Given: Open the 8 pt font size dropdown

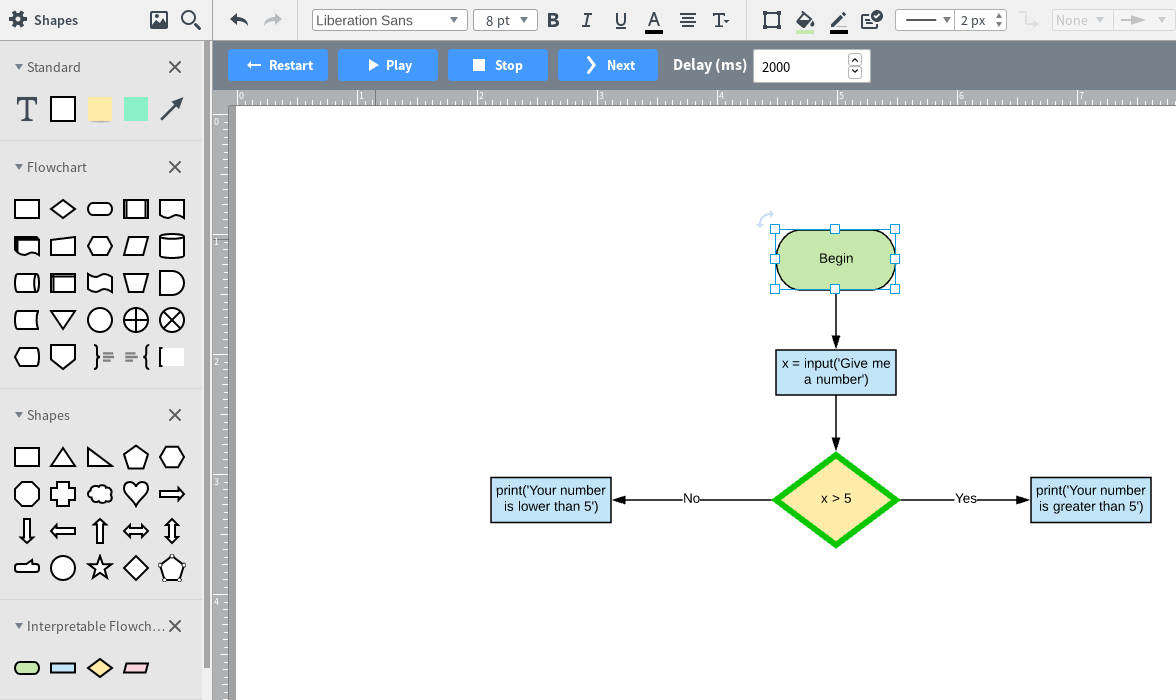Looking at the screenshot, I should coord(505,19).
